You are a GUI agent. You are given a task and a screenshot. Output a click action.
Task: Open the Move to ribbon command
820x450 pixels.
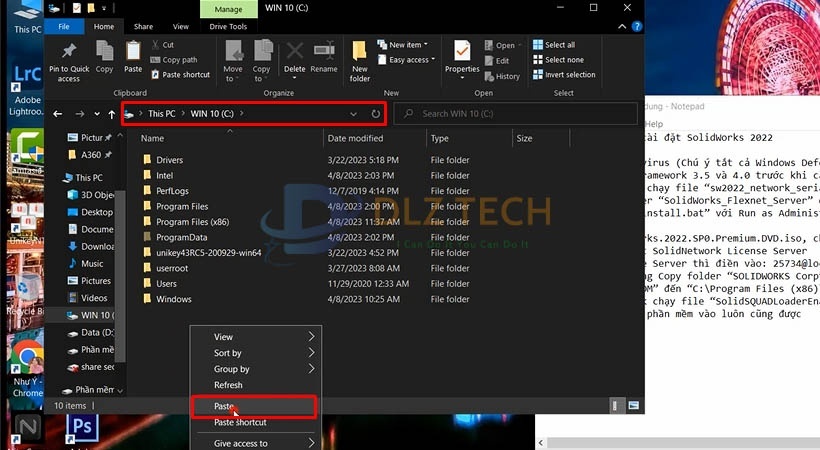233,62
